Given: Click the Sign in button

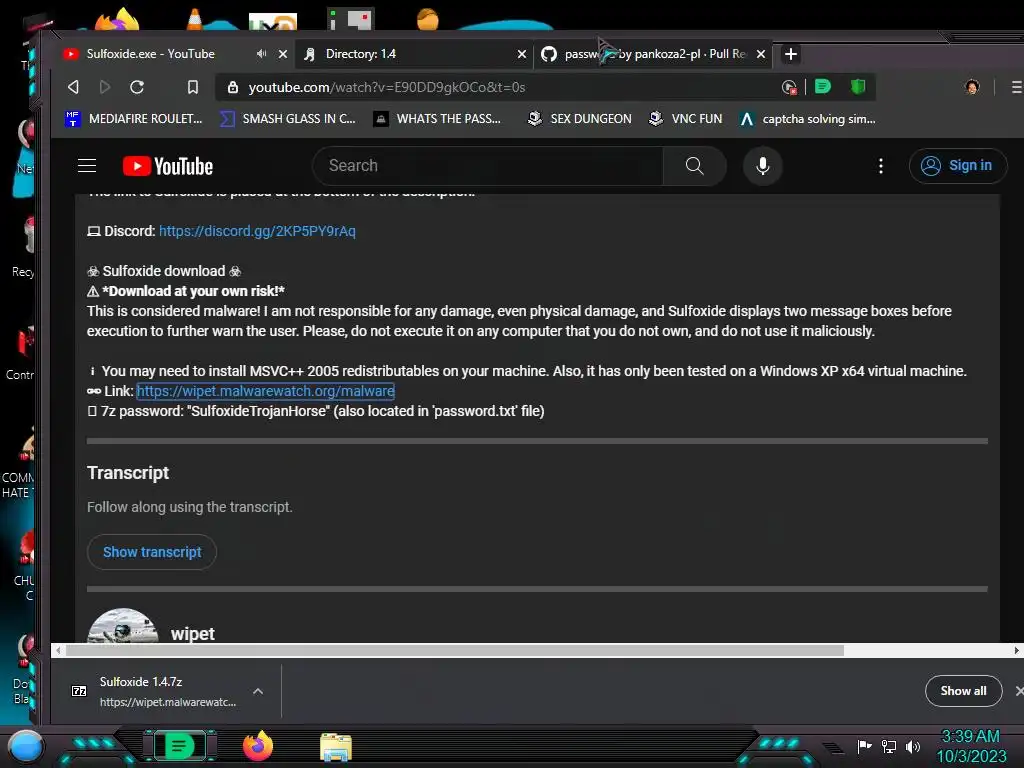Looking at the screenshot, I should (x=957, y=166).
